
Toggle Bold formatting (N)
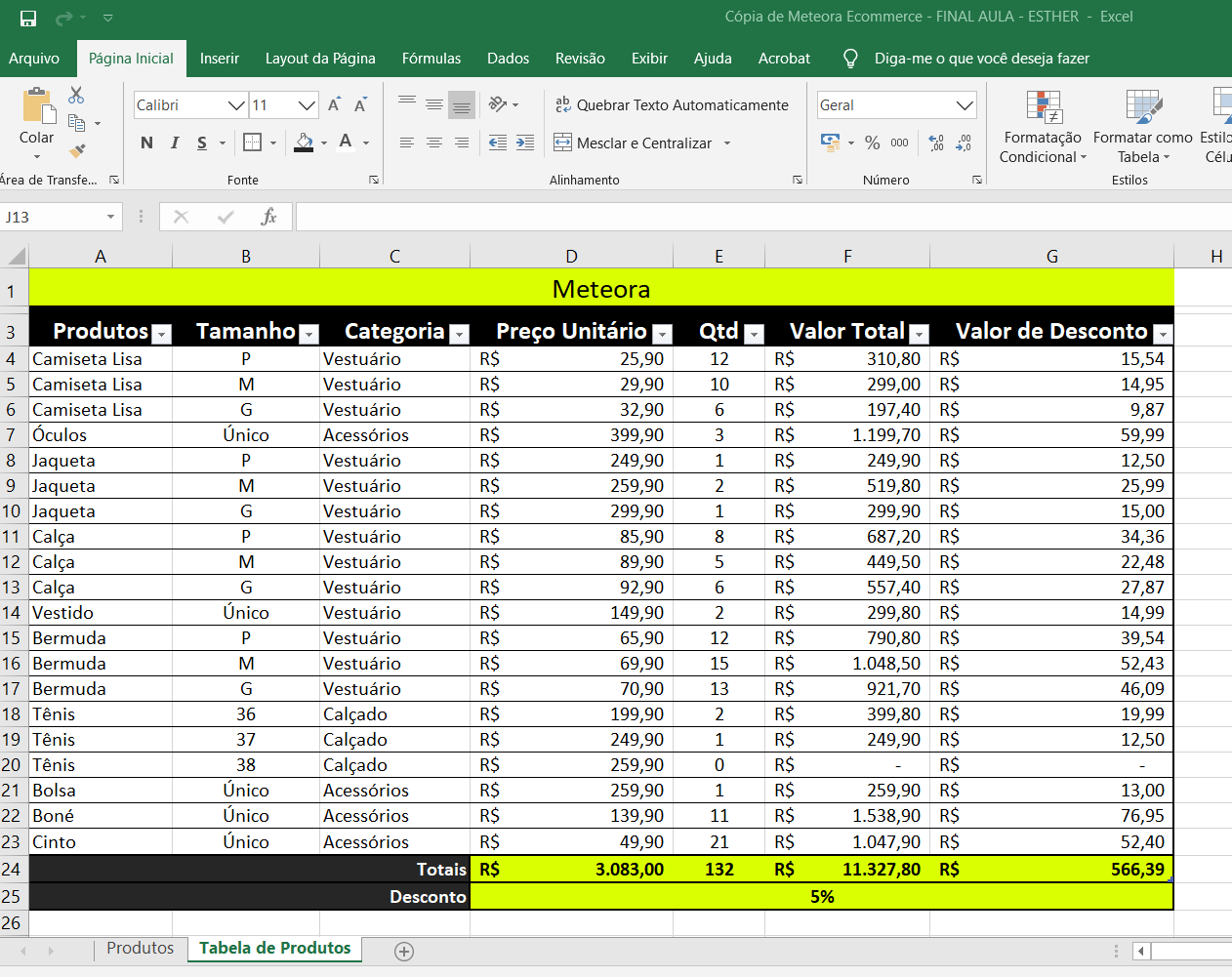[x=146, y=143]
